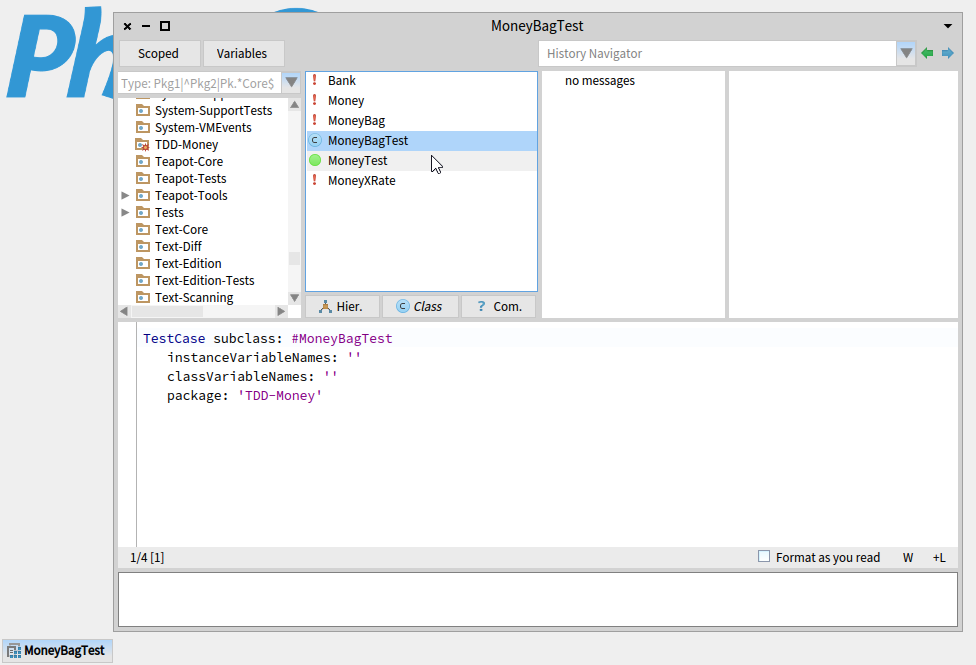Screen dimensions: 976x665
Task: Toggle the Class side button
Action: click(420, 306)
